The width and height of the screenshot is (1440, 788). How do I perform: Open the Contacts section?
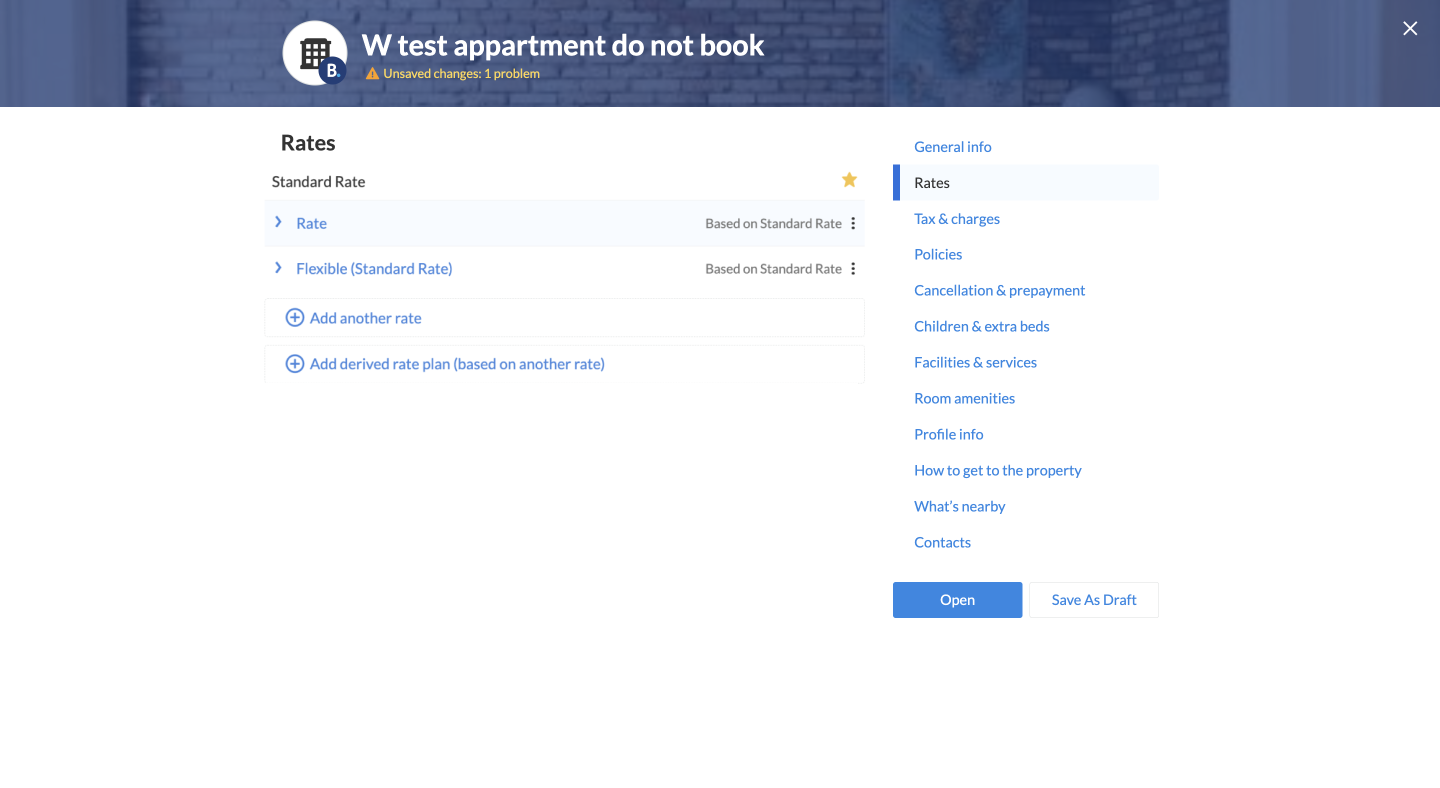coord(943,543)
